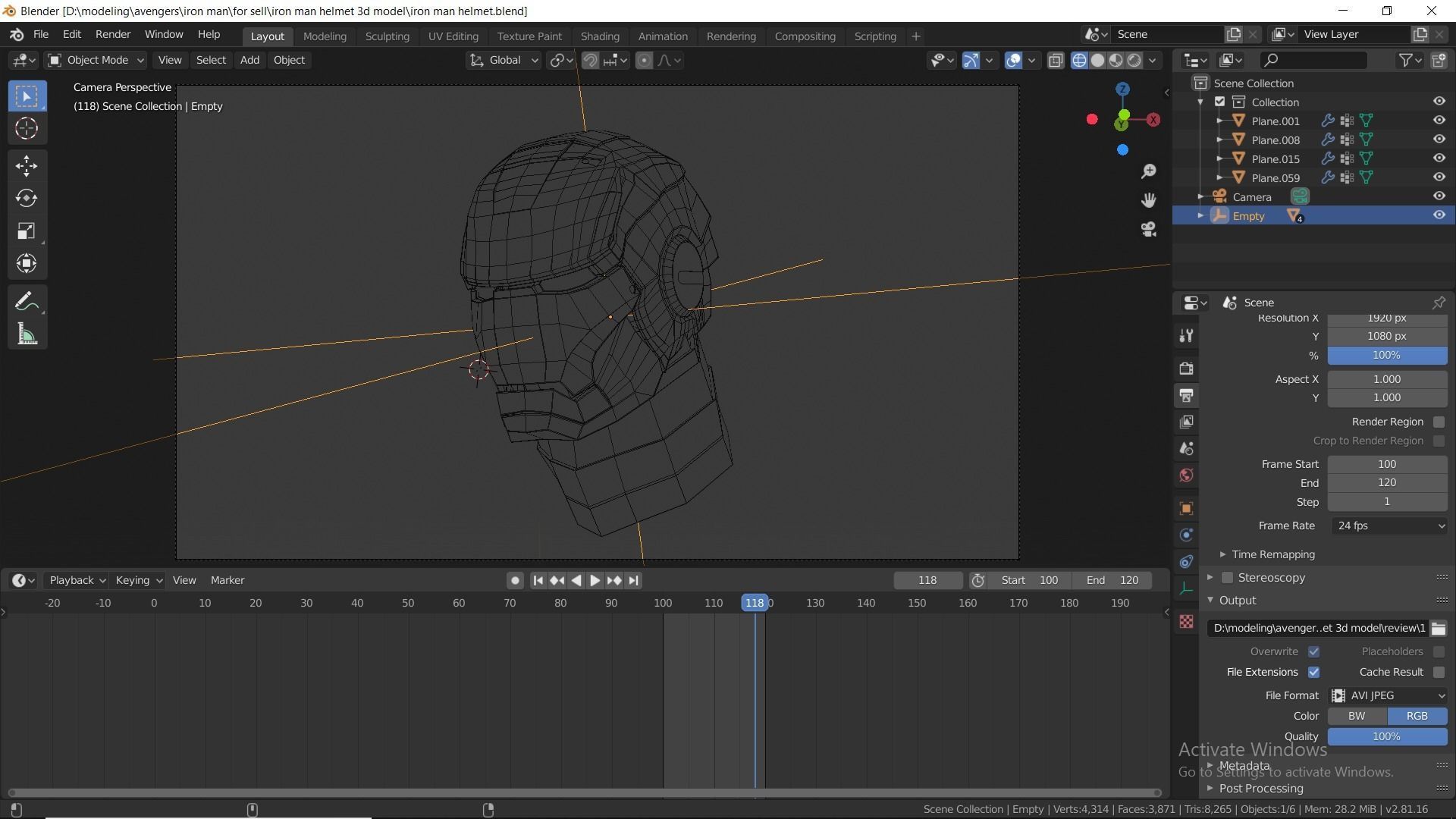The height and width of the screenshot is (819, 1456).
Task: Select RGB color mode button
Action: coord(1417,716)
